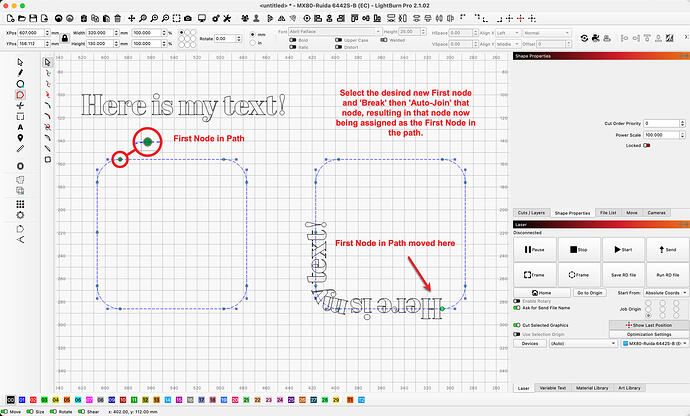Open Device settings wrench icon
The height and width of the screenshot is (416, 690).
pos(227,18)
